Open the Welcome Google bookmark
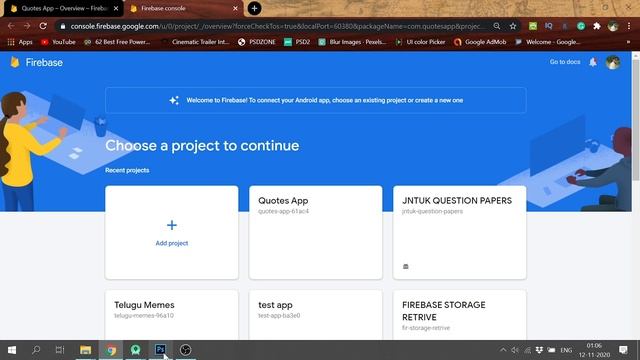The image size is (640, 360). coord(548,42)
